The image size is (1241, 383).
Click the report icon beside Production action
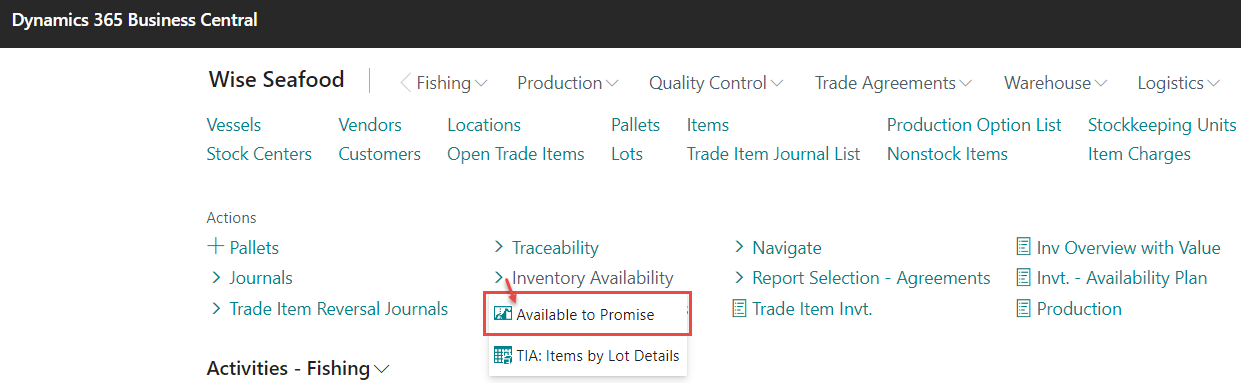[1023, 309]
